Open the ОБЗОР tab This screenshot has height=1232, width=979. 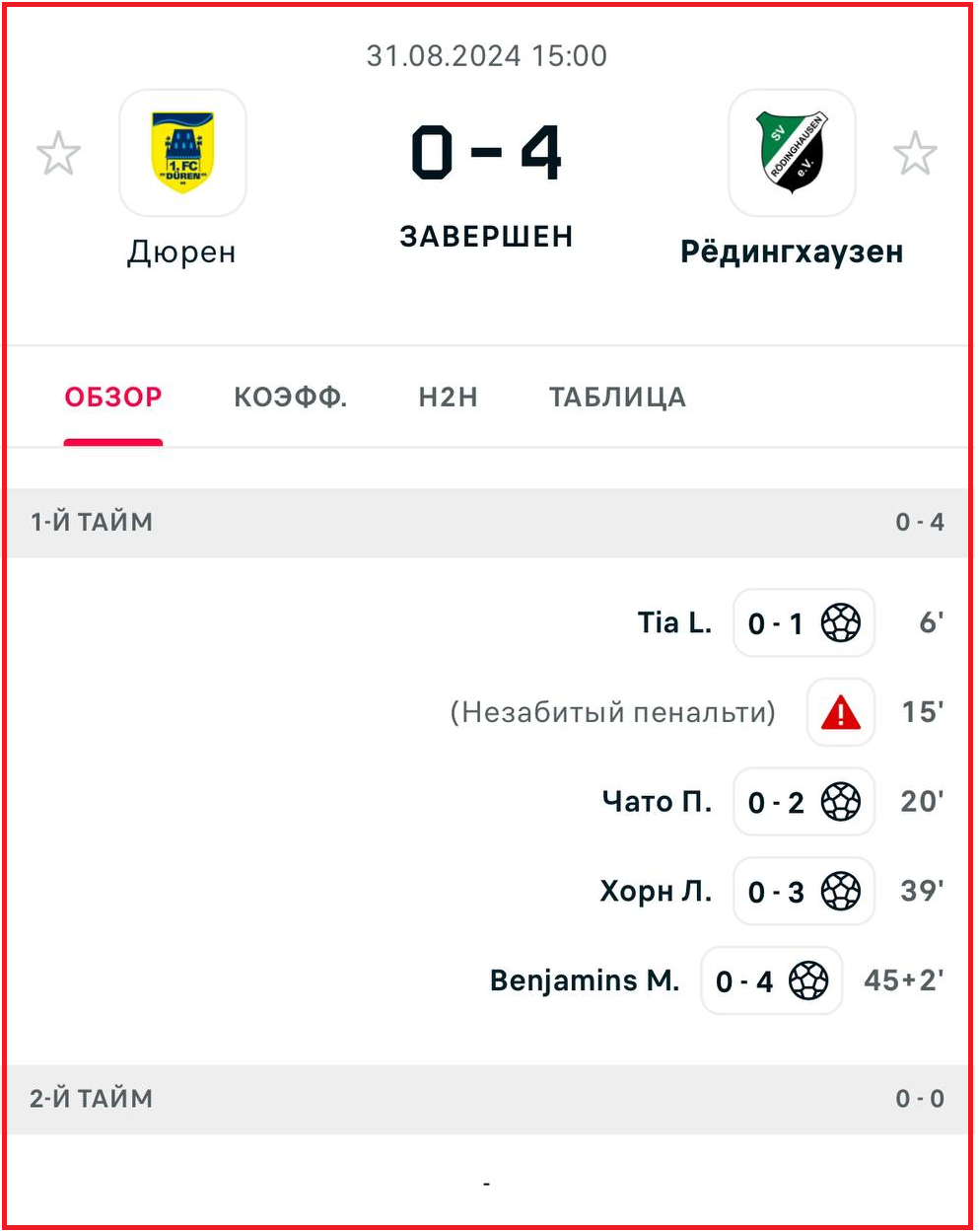pyautogui.click(x=113, y=398)
